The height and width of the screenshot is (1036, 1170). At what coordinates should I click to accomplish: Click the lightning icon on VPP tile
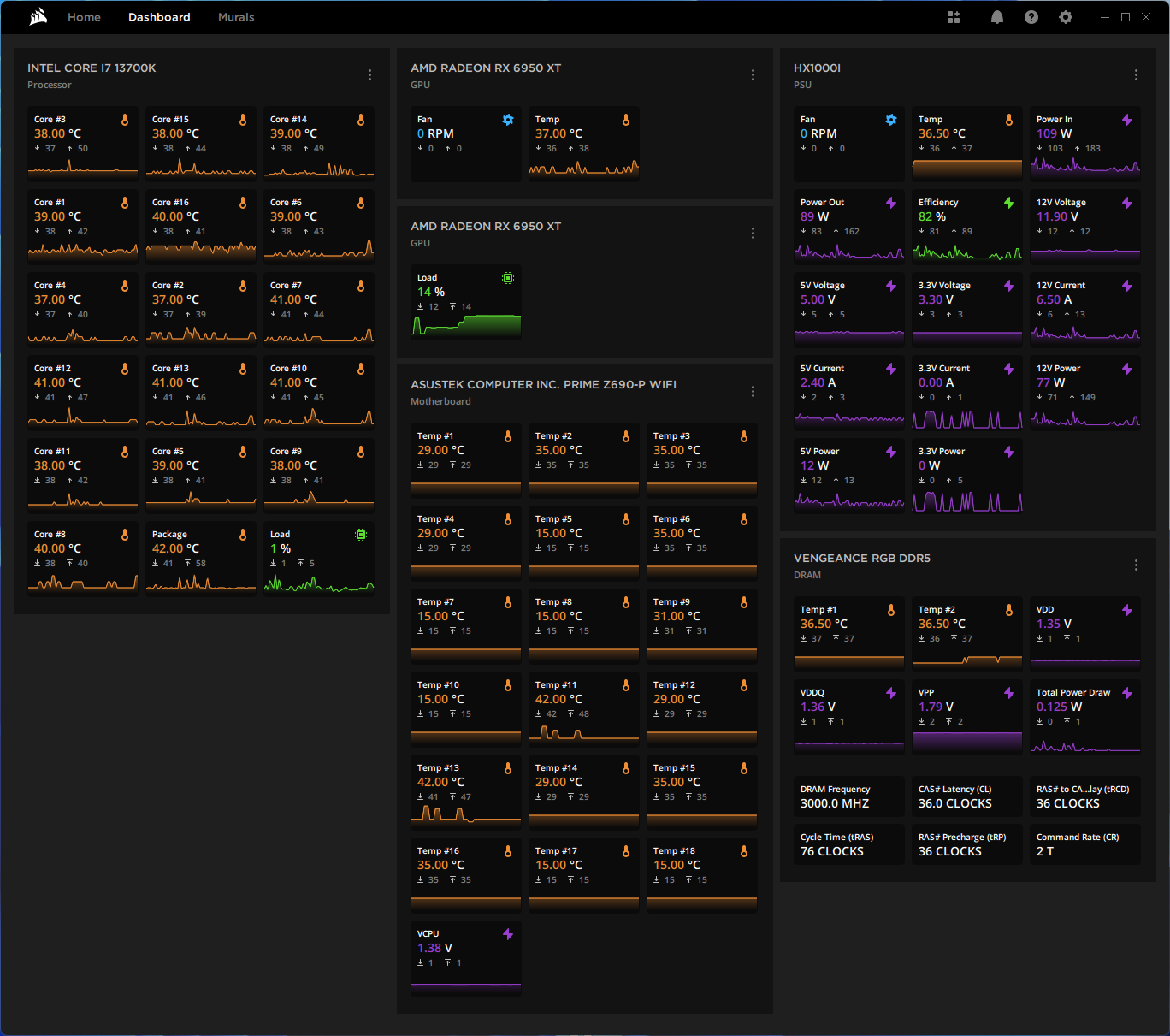(1009, 693)
